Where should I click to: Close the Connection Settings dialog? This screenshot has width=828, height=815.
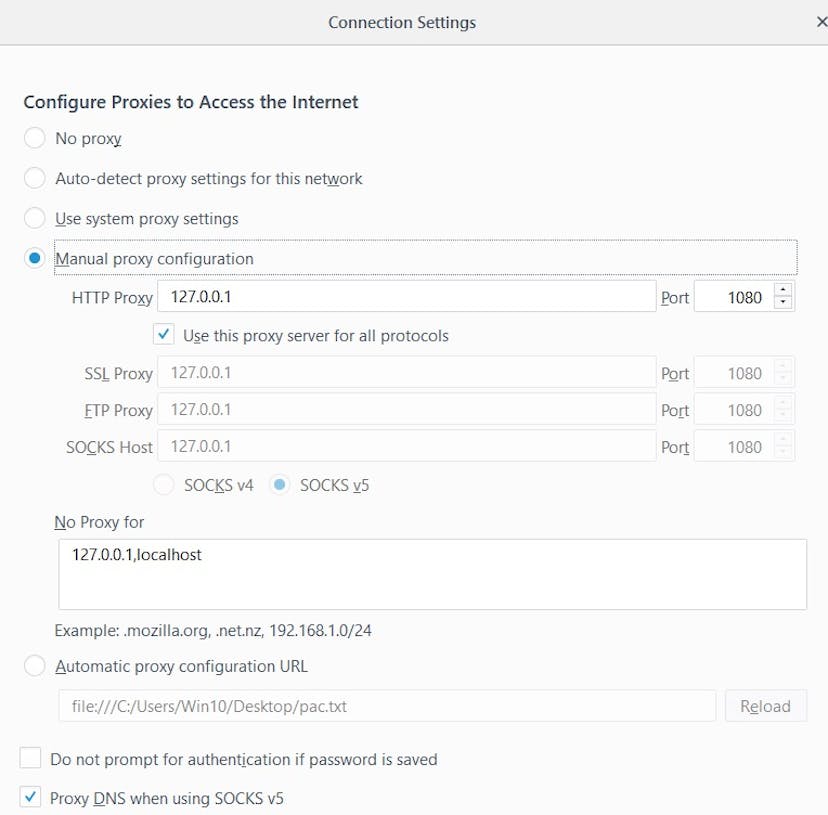pyautogui.click(x=822, y=21)
